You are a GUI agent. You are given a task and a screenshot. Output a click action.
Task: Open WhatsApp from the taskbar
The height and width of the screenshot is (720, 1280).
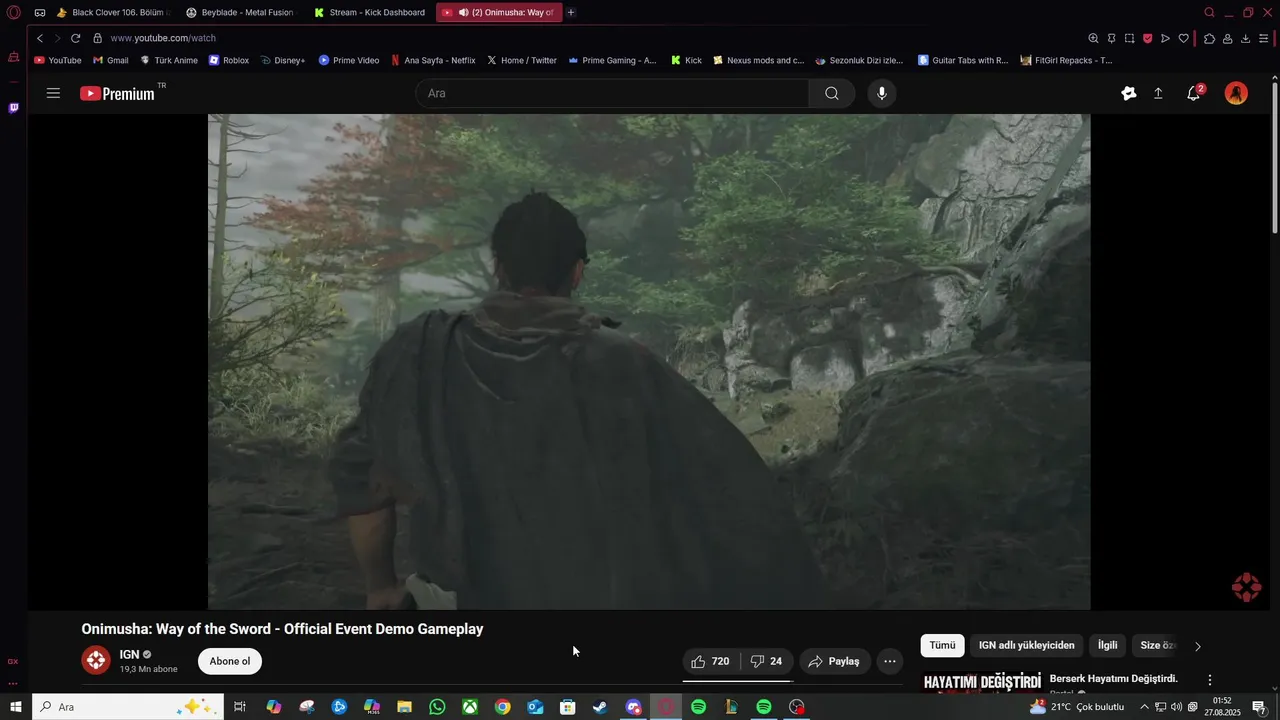437,707
